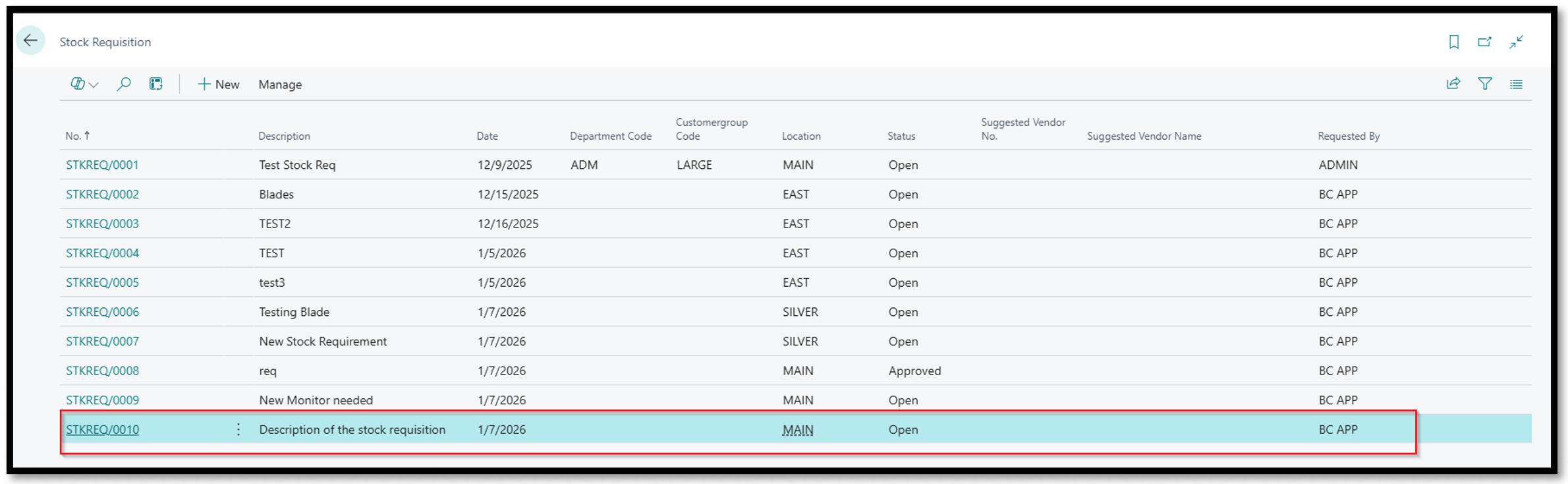
Task: Select the Approved status cell
Action: (914, 371)
